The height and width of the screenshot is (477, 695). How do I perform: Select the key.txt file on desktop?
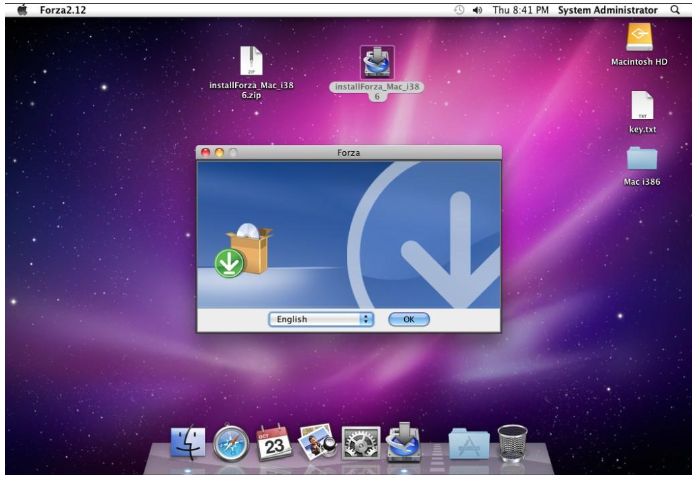[642, 105]
